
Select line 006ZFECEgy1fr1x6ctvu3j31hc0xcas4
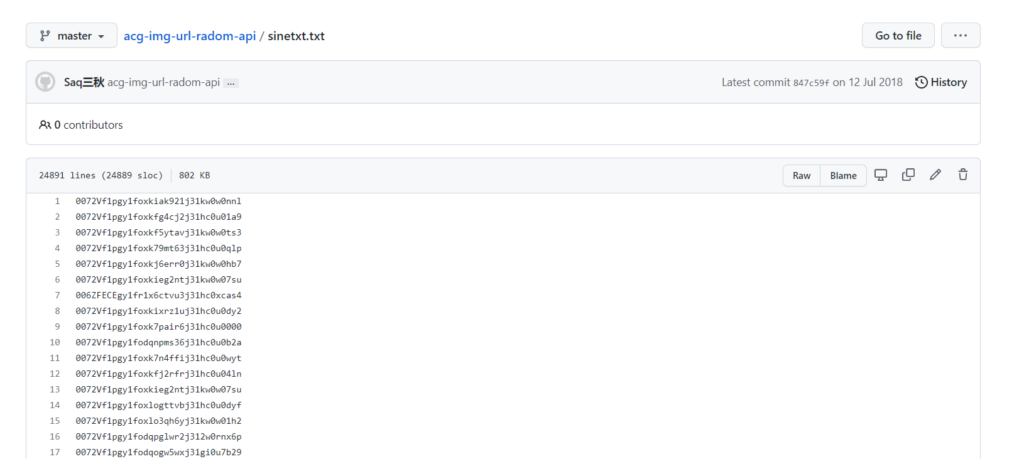click(x=158, y=295)
